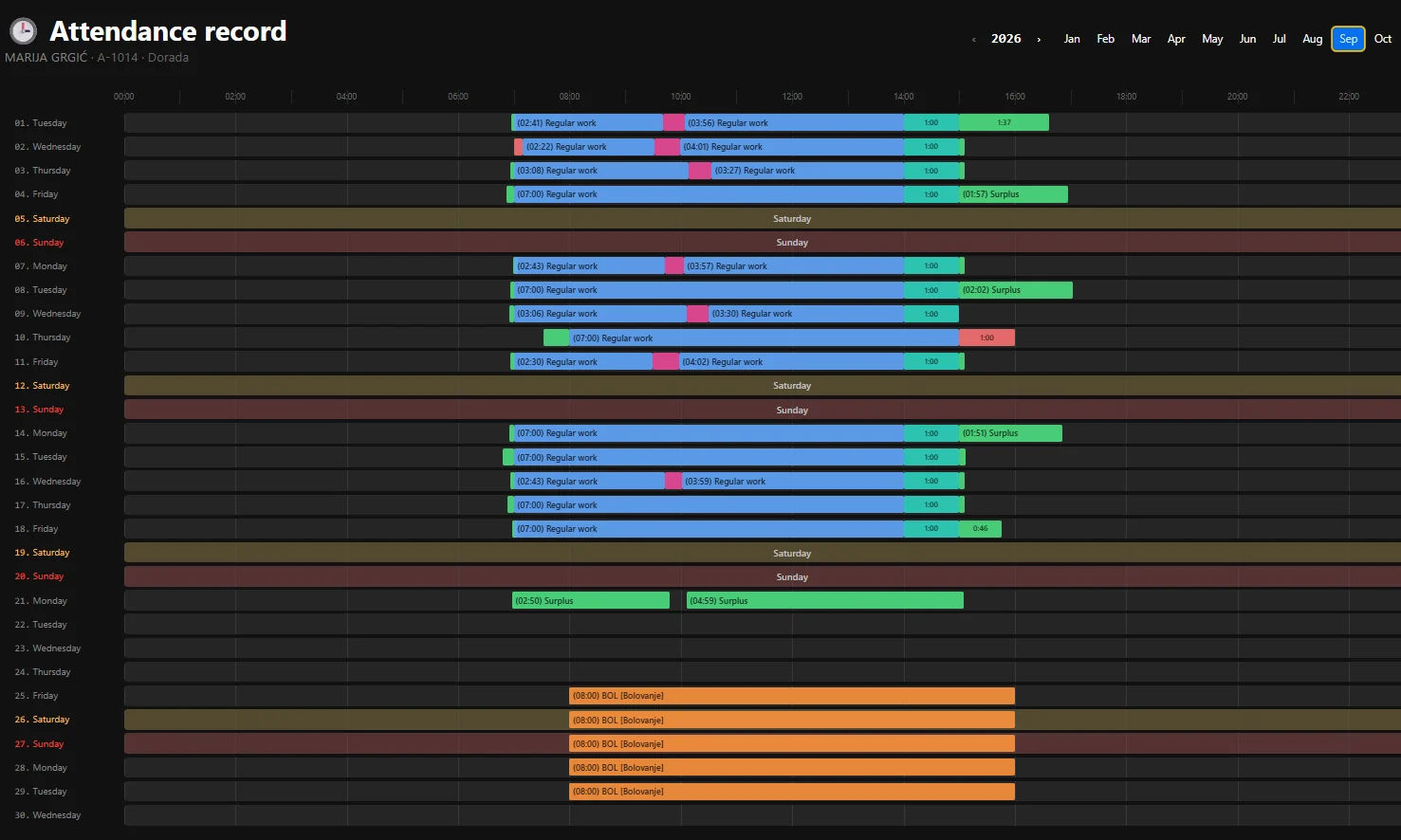Open the Feb month tab
The width and height of the screenshot is (1401, 840).
[x=1105, y=39]
